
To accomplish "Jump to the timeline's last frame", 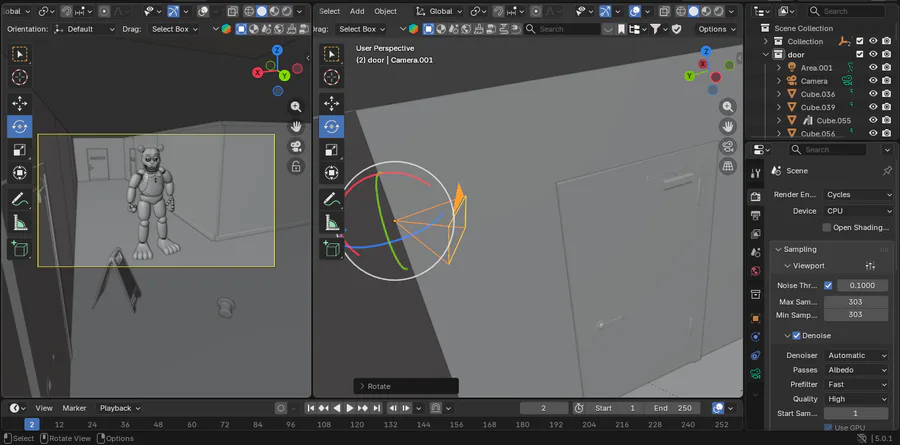I will (377, 408).
